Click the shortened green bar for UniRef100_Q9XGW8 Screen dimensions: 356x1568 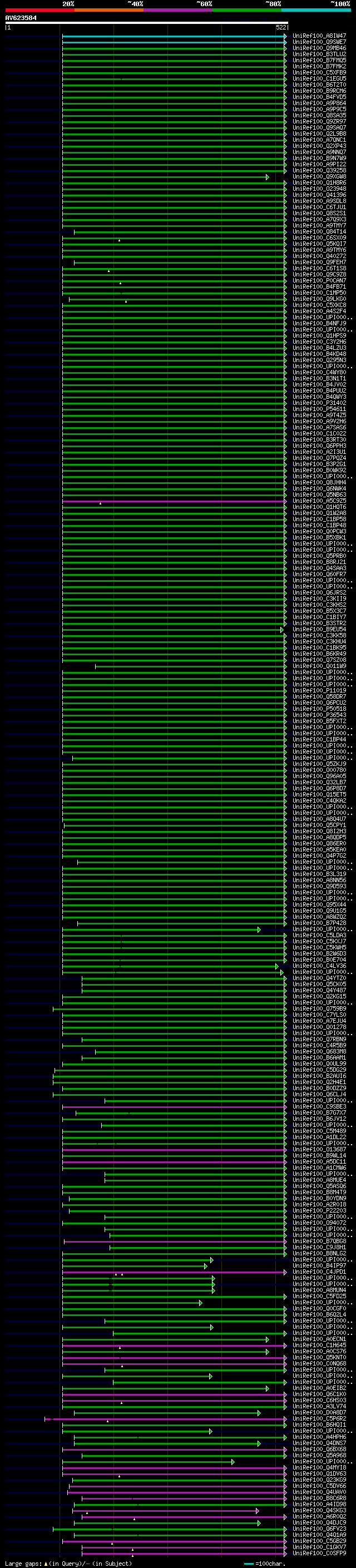(165, 177)
